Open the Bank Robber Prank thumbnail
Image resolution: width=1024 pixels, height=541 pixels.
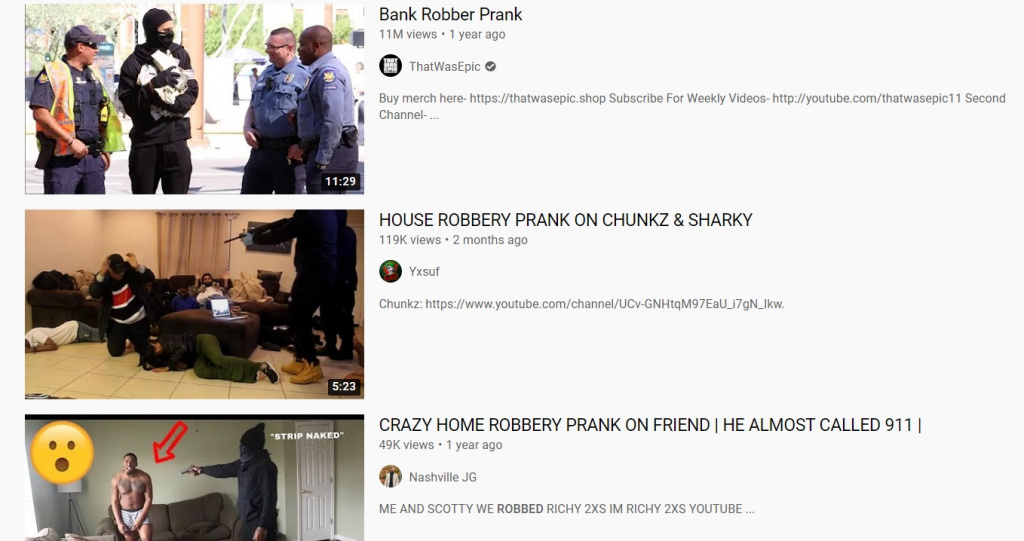tap(195, 99)
